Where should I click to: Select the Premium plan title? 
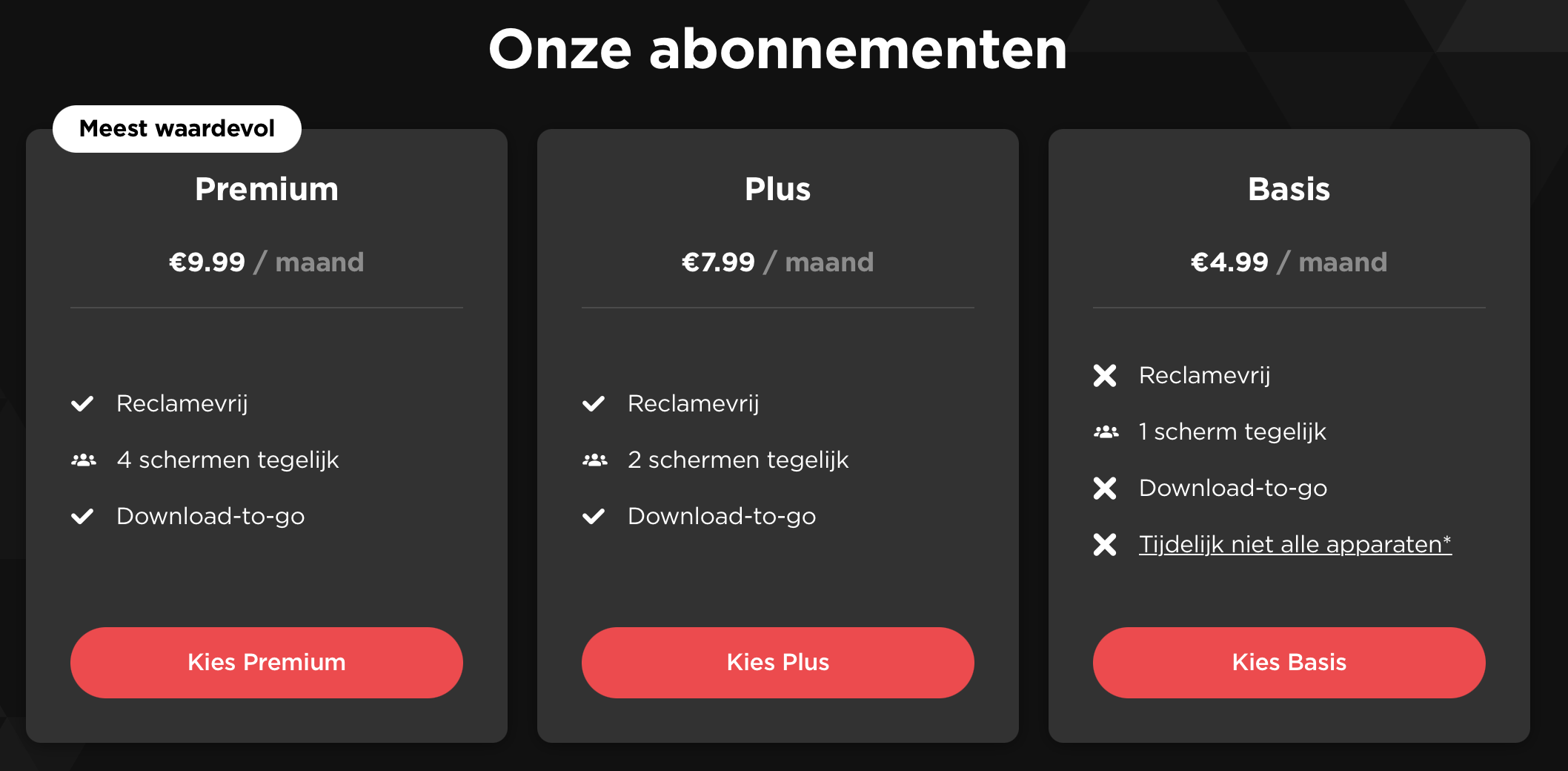pyautogui.click(x=267, y=189)
